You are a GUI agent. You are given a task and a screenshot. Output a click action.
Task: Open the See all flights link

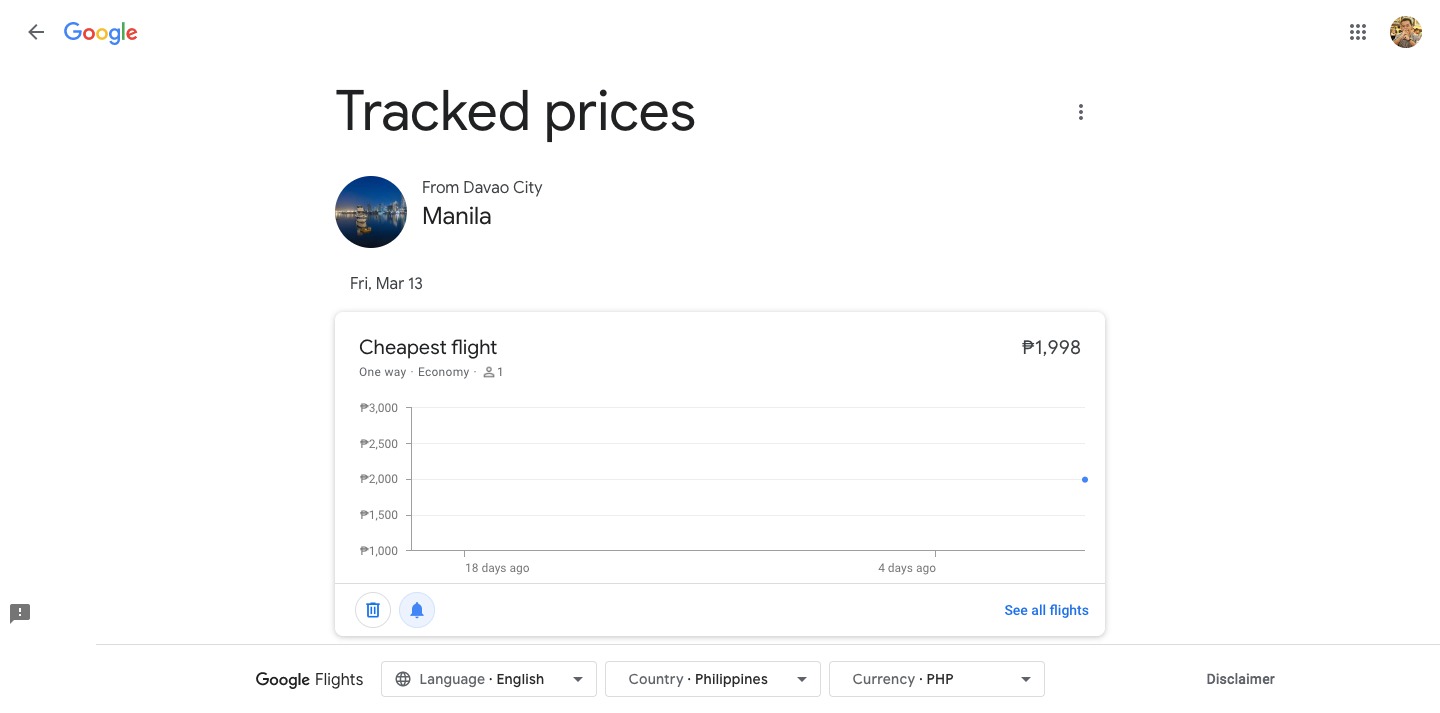point(1046,610)
